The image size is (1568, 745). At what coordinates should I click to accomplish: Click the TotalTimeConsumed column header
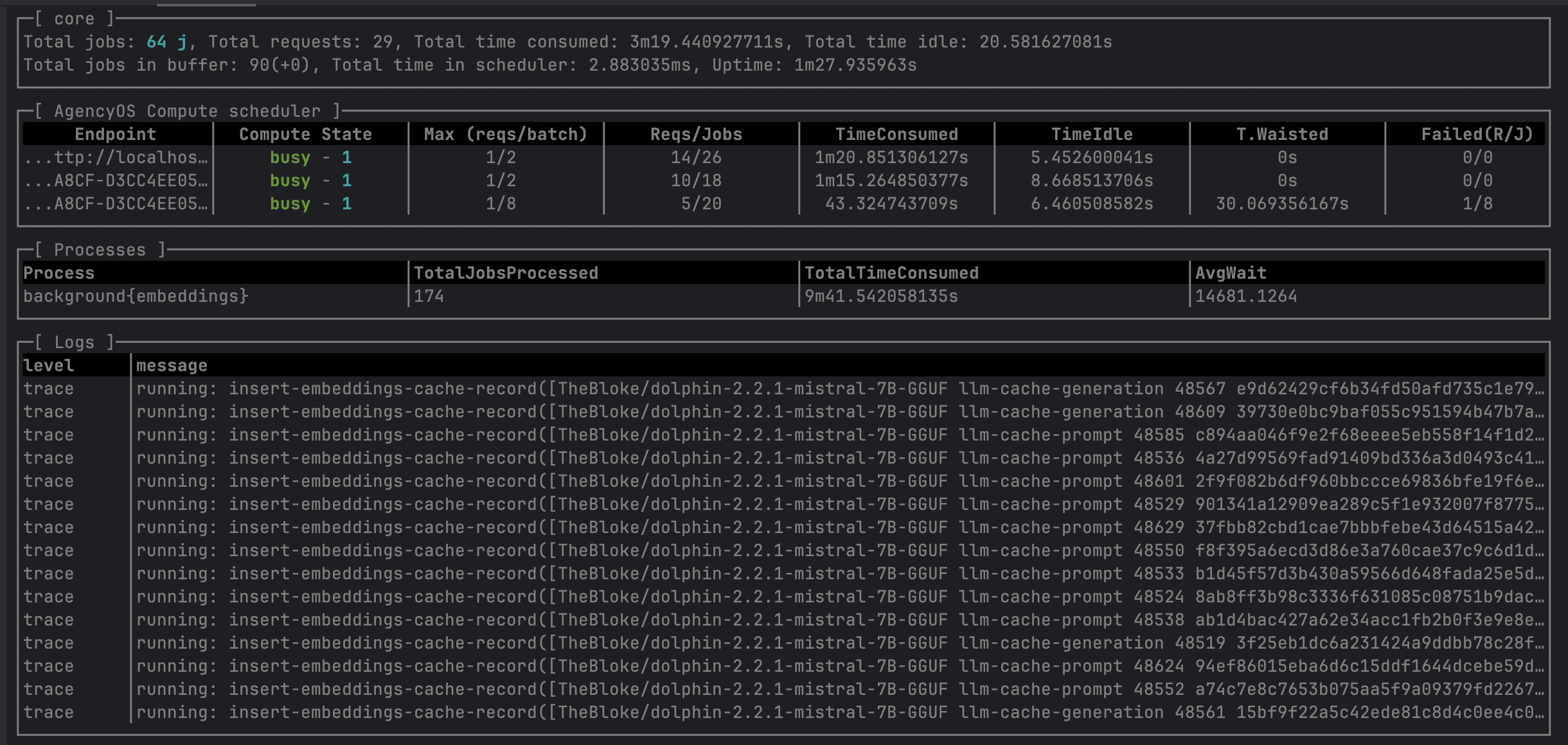coord(891,273)
